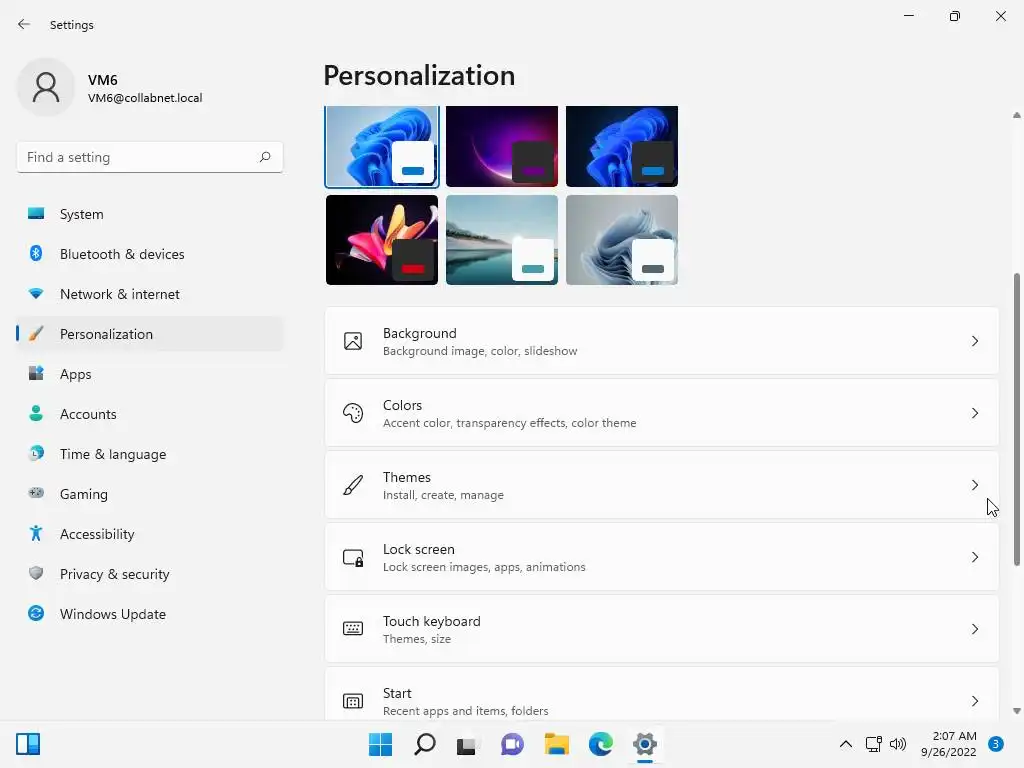Open the Background chevron arrow
Screen dimensions: 1024x768
point(974,341)
